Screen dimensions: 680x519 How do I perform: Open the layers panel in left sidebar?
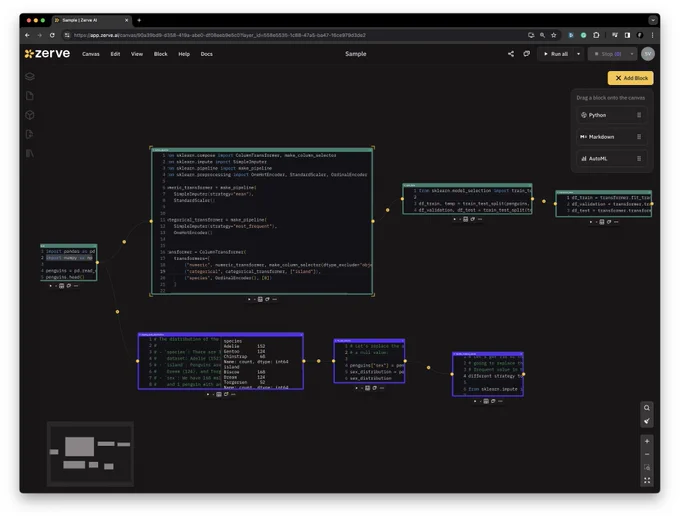[30, 77]
